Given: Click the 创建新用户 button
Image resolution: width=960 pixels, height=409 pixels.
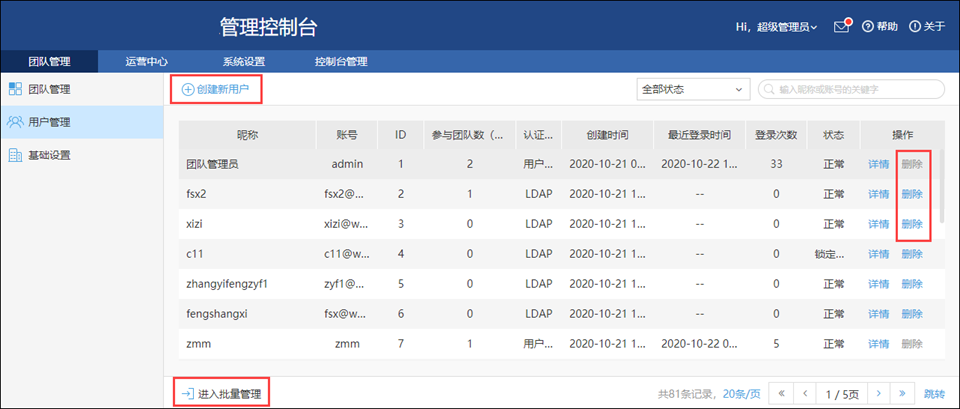Looking at the screenshot, I should [216, 90].
